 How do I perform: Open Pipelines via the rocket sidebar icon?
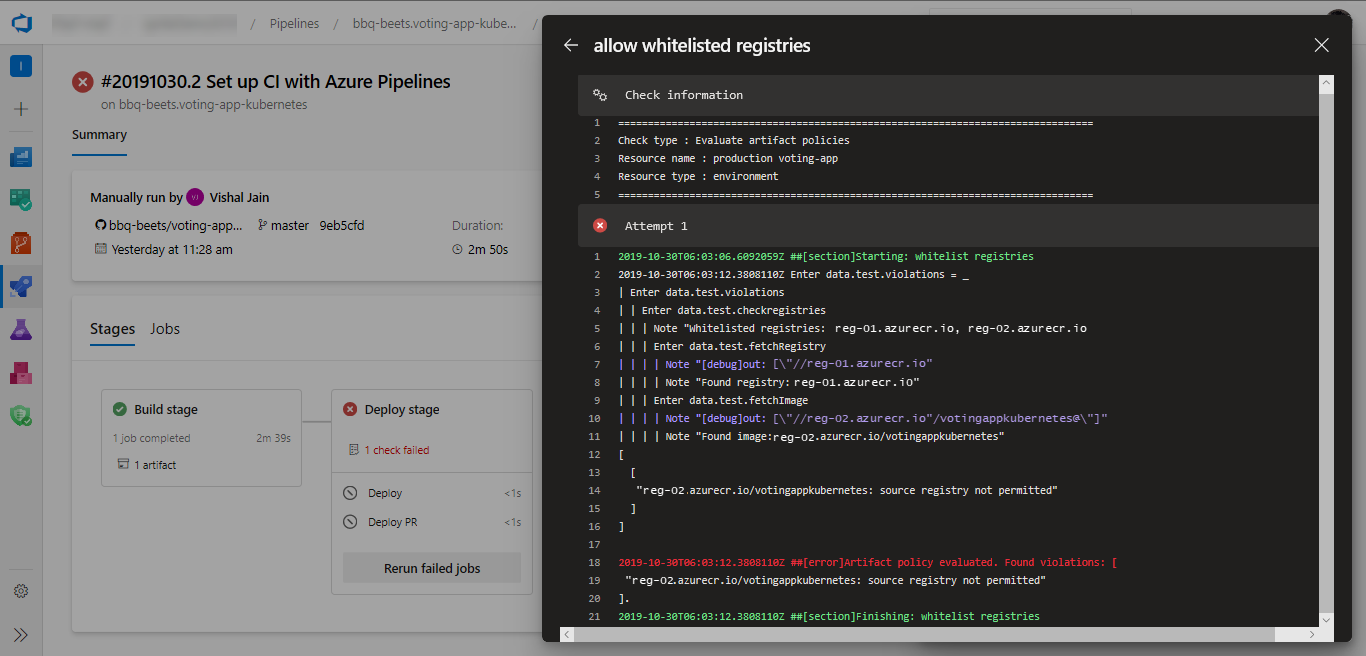pos(20,285)
